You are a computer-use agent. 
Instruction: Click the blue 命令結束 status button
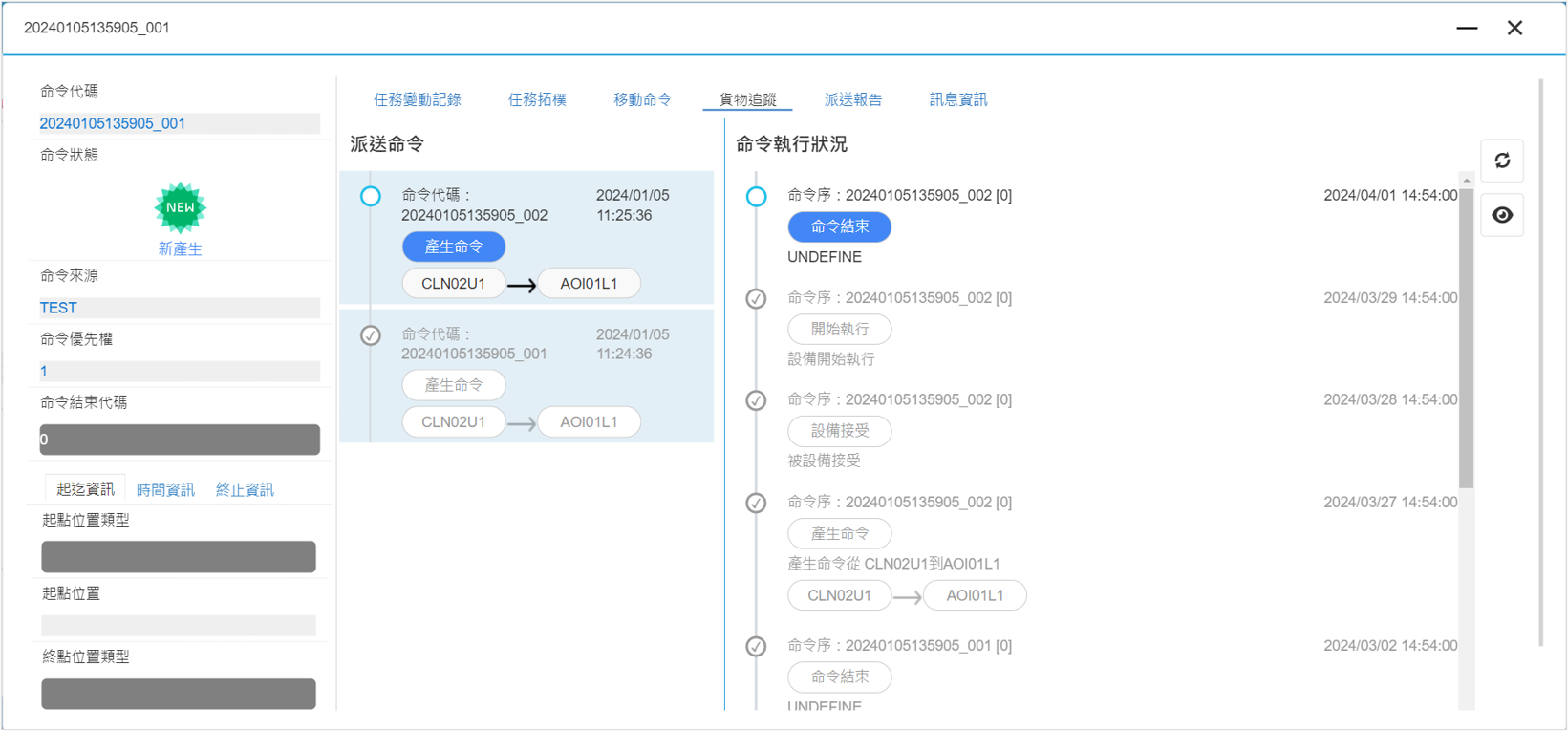coord(839,226)
